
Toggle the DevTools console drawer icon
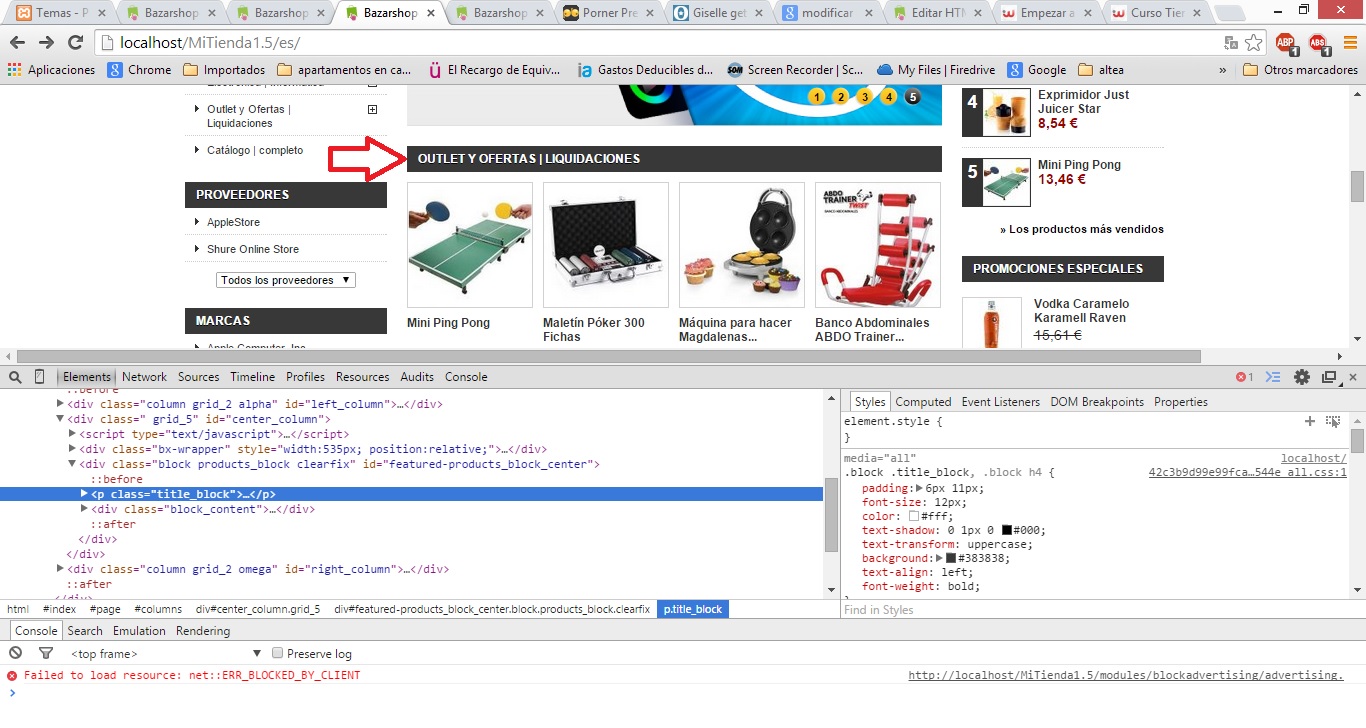[x=1273, y=377]
